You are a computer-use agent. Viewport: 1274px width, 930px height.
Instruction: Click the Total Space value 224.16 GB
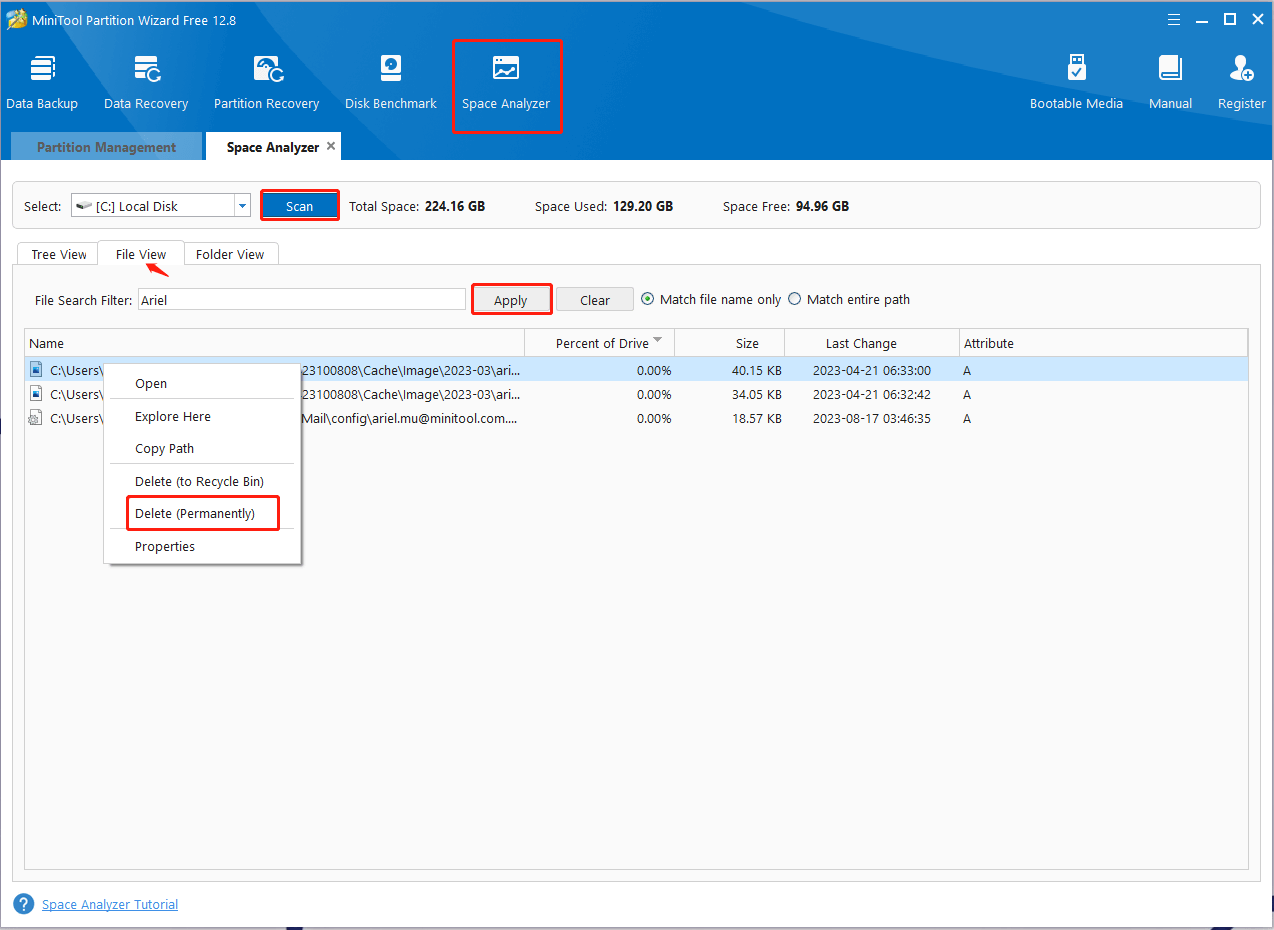coord(454,206)
